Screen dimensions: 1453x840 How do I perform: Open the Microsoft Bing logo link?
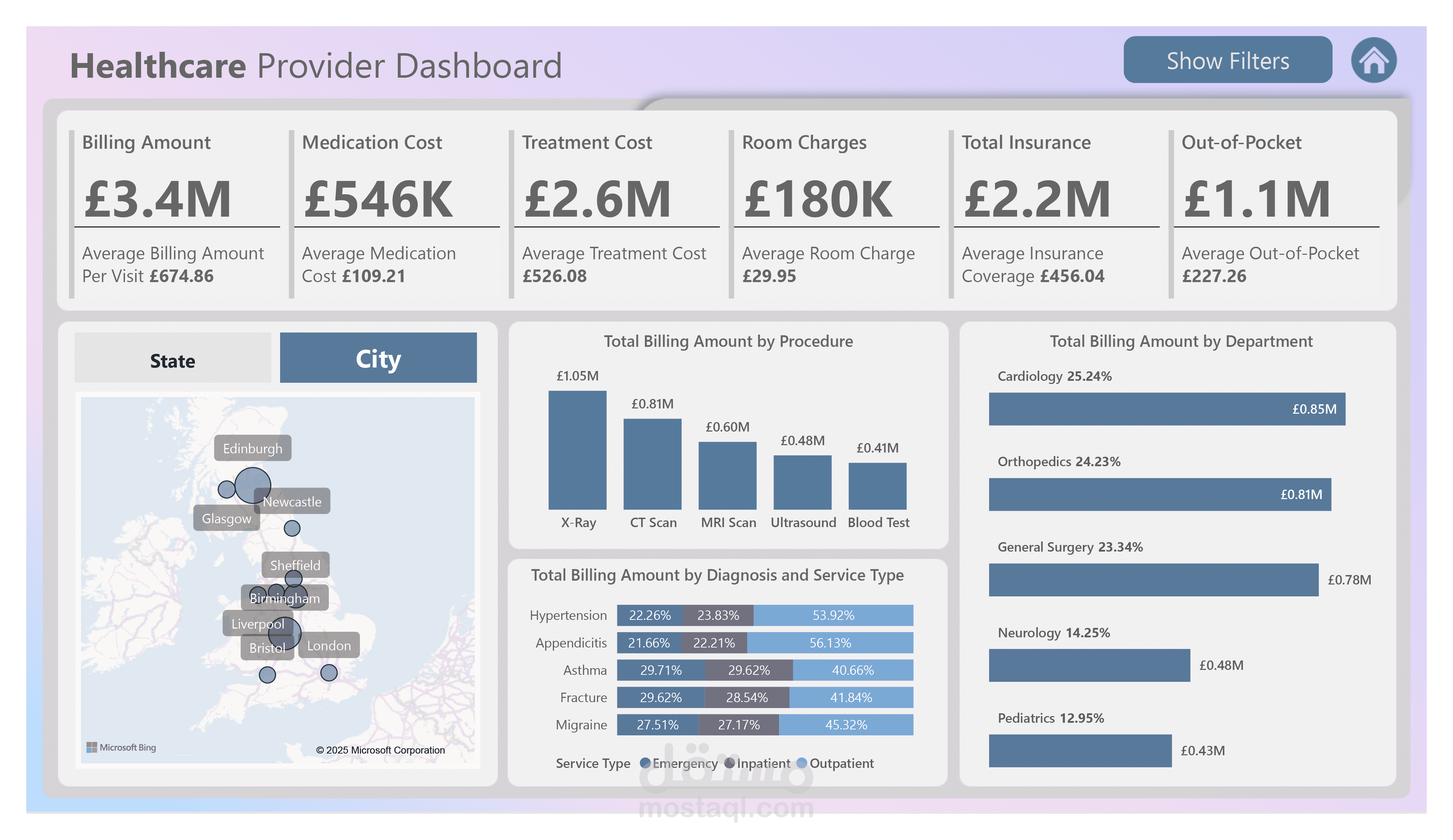click(121, 747)
